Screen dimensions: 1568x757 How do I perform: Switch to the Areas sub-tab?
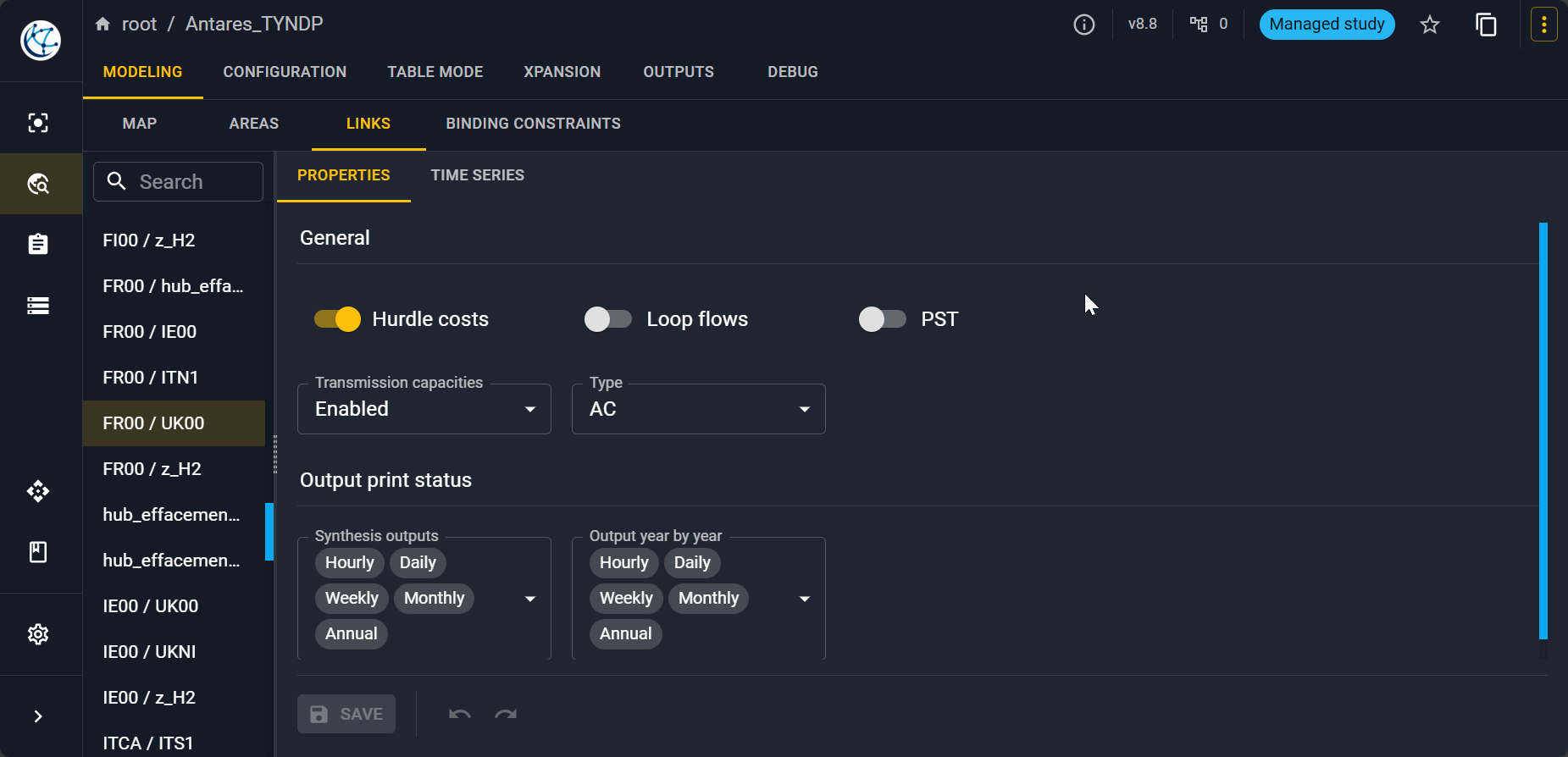254,124
